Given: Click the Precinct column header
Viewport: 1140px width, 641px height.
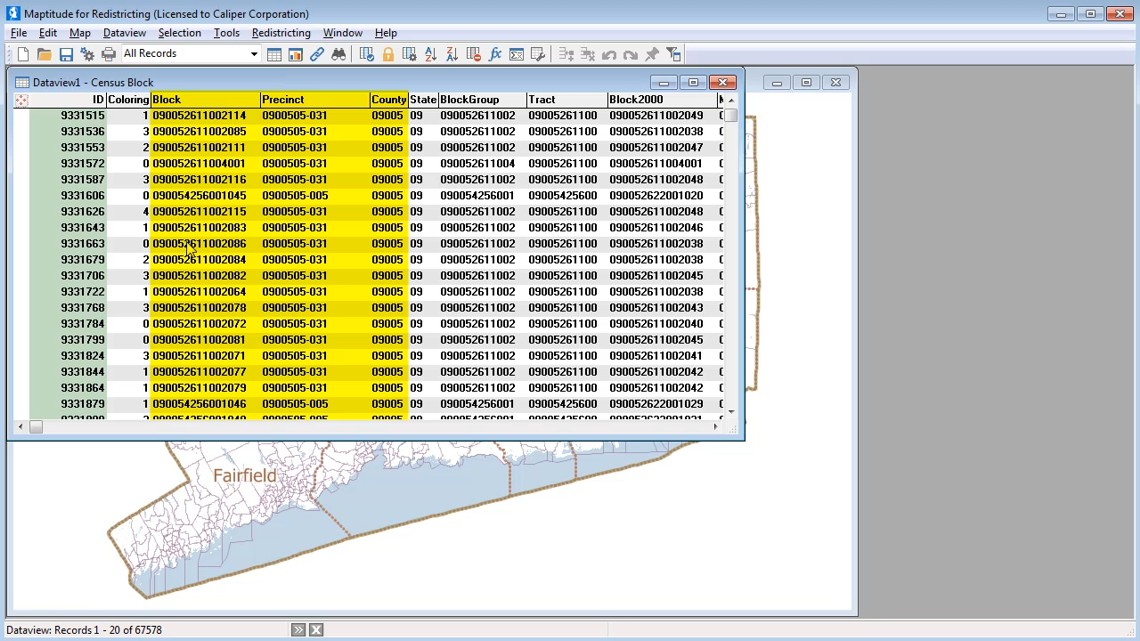Looking at the screenshot, I should click(x=313, y=100).
